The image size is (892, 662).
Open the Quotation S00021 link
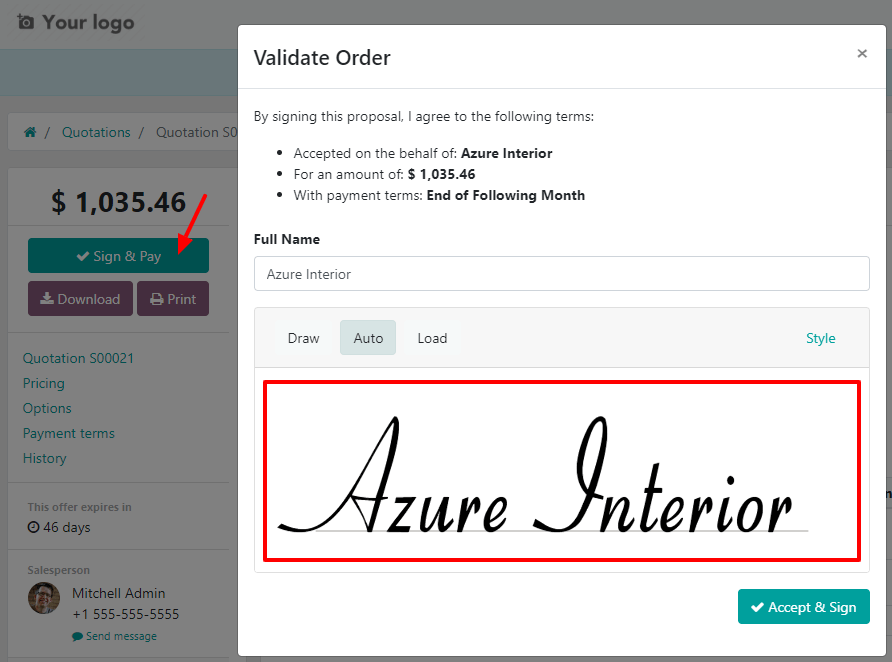point(79,357)
